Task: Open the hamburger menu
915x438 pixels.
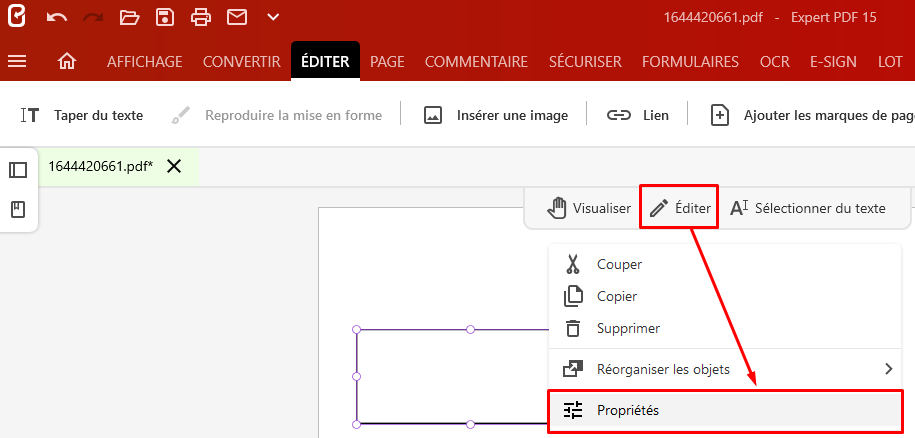Action: [x=17, y=61]
